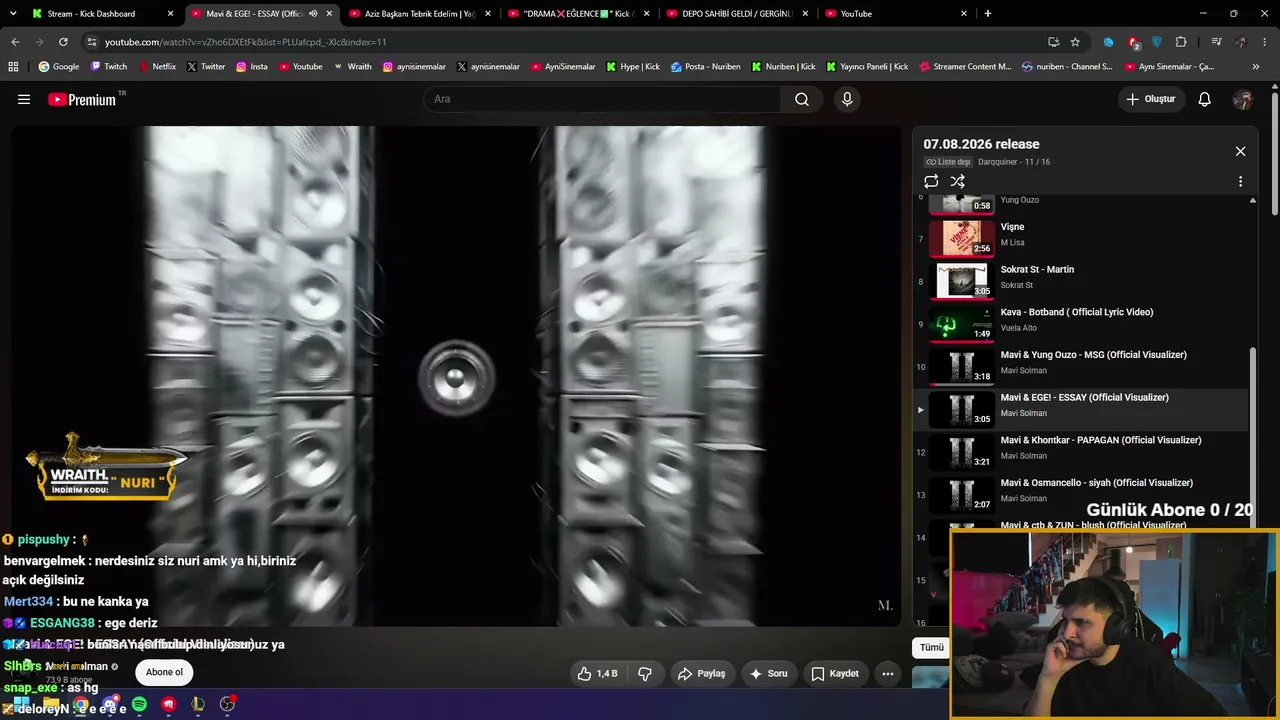The height and width of the screenshot is (720, 1280).
Task: Open the Riot Client taskbar icon
Action: coord(168,704)
